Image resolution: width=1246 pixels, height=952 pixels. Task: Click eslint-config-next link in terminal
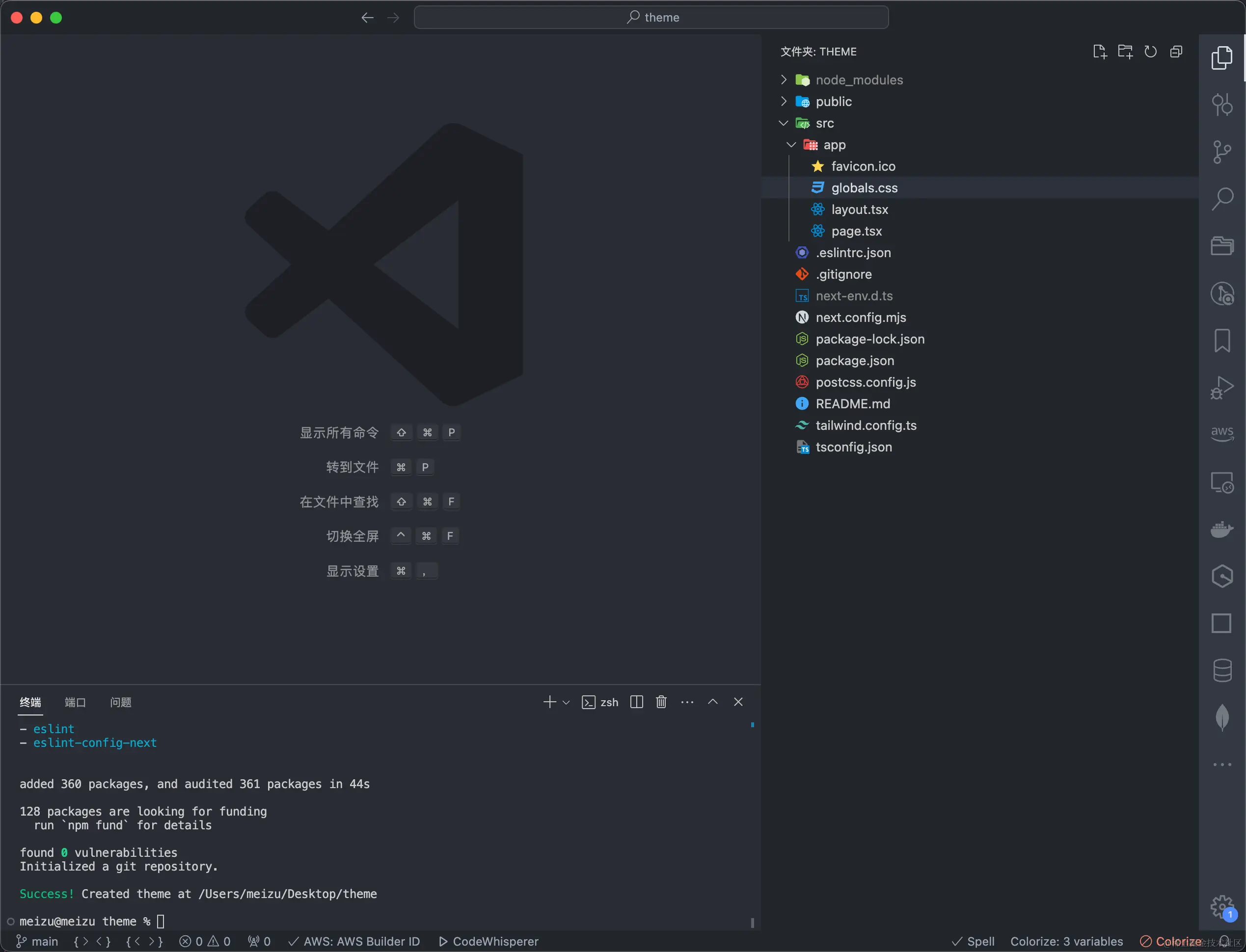[95, 742]
